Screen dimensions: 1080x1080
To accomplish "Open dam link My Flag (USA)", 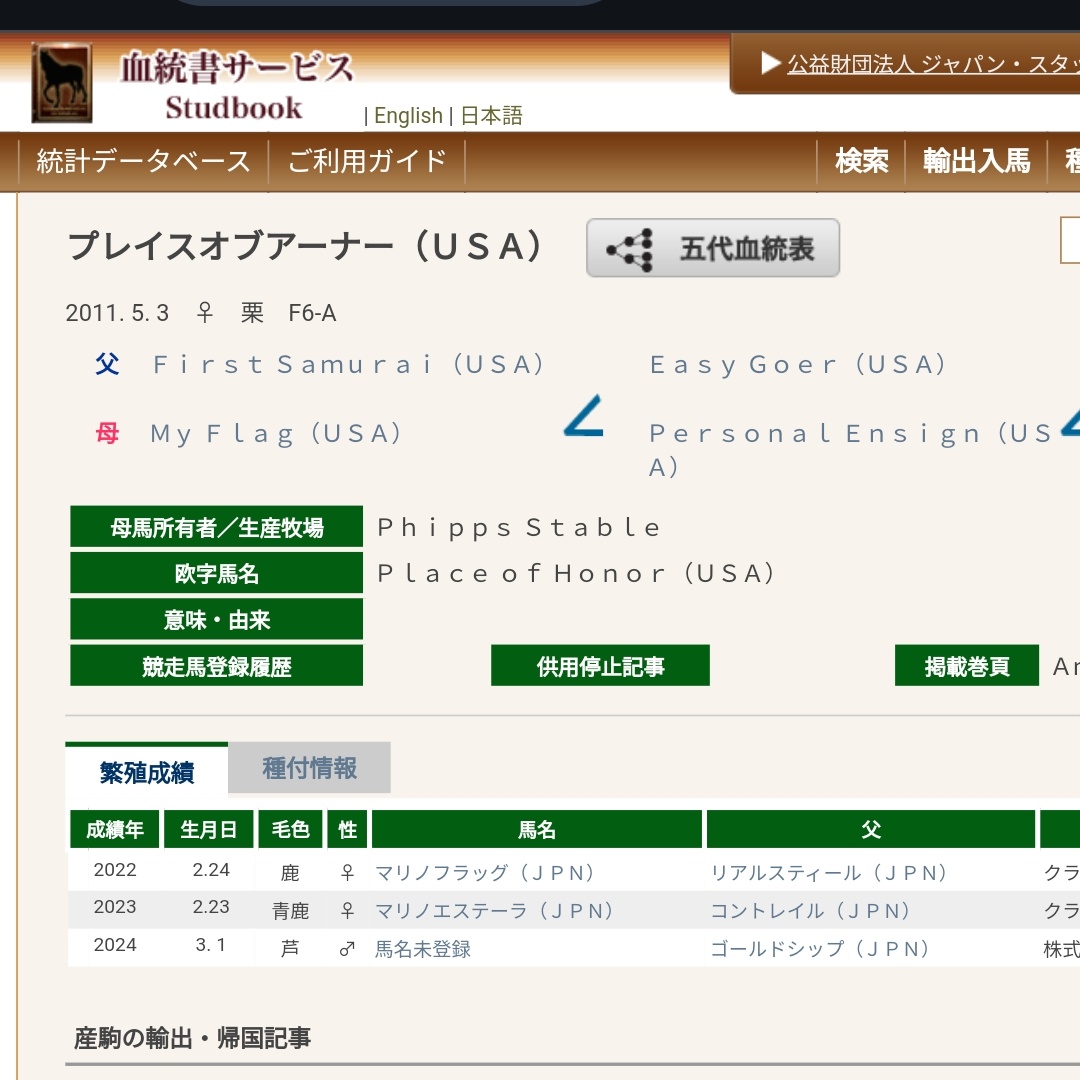I will pos(276,434).
